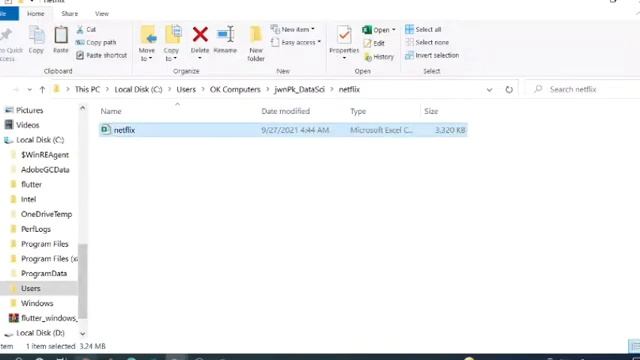This screenshot has width=640, height=360.
Task: Navigate to jwnPk_DataSci breadcrumb
Action: point(300,89)
